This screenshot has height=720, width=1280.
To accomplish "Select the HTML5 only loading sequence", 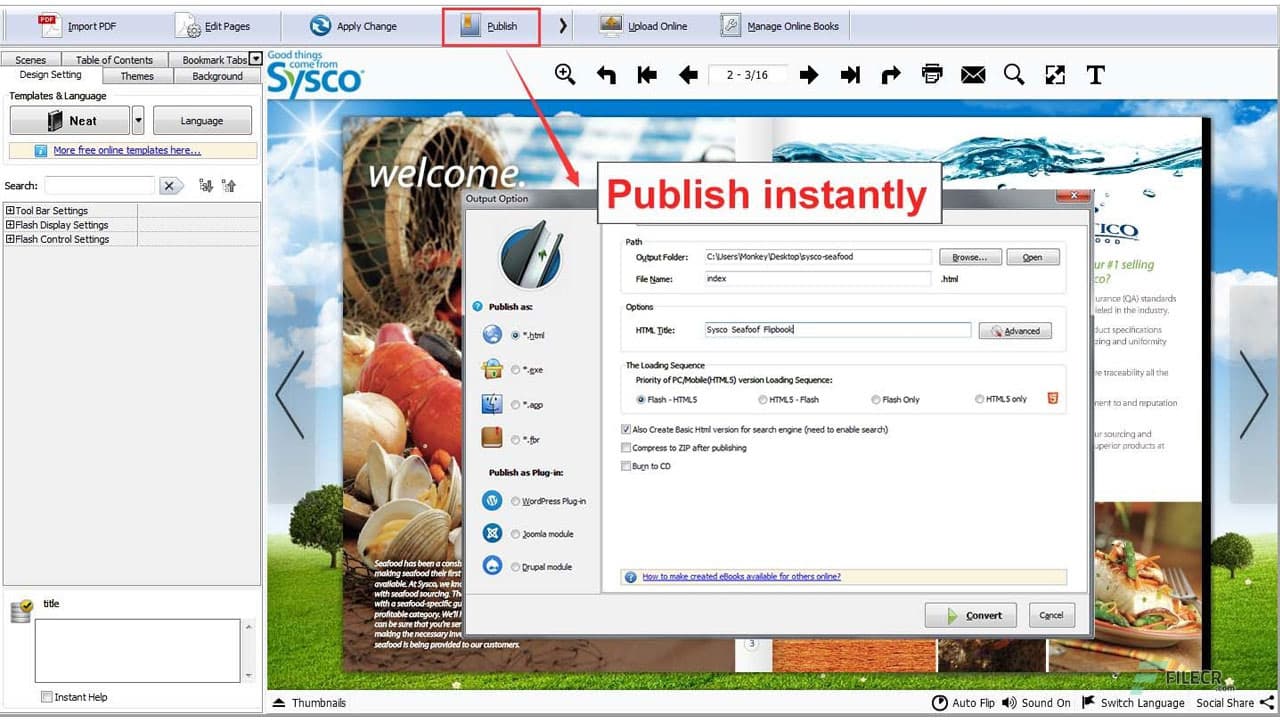I will pyautogui.click(x=981, y=399).
